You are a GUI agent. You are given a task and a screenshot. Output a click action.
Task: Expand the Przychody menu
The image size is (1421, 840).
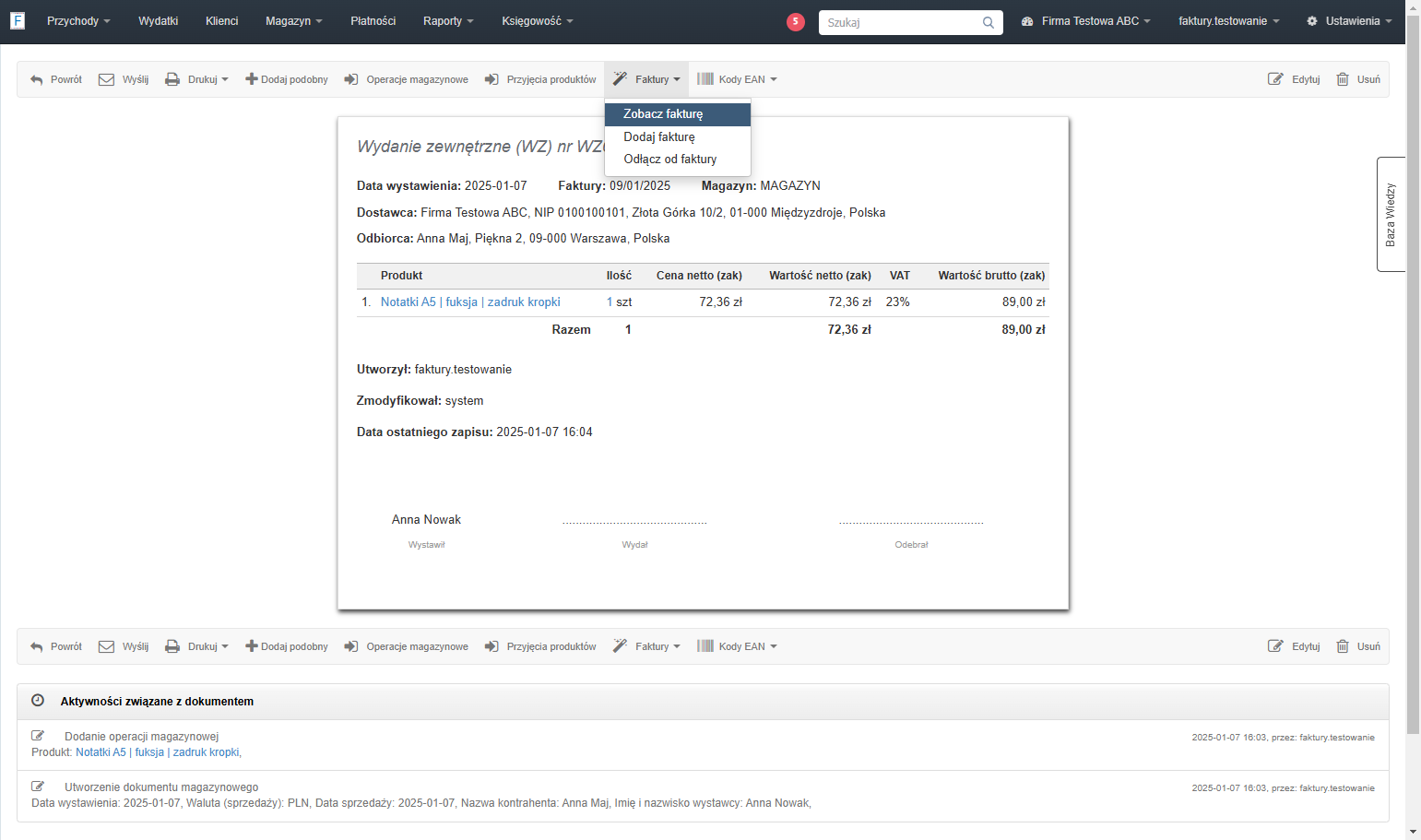click(x=78, y=21)
